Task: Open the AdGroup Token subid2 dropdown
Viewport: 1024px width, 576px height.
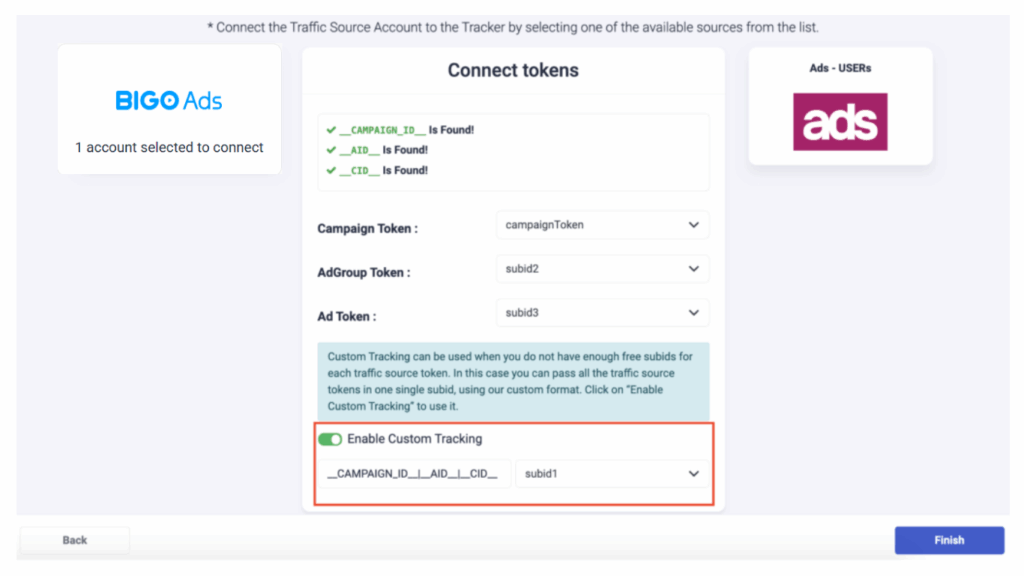Action: tap(602, 269)
